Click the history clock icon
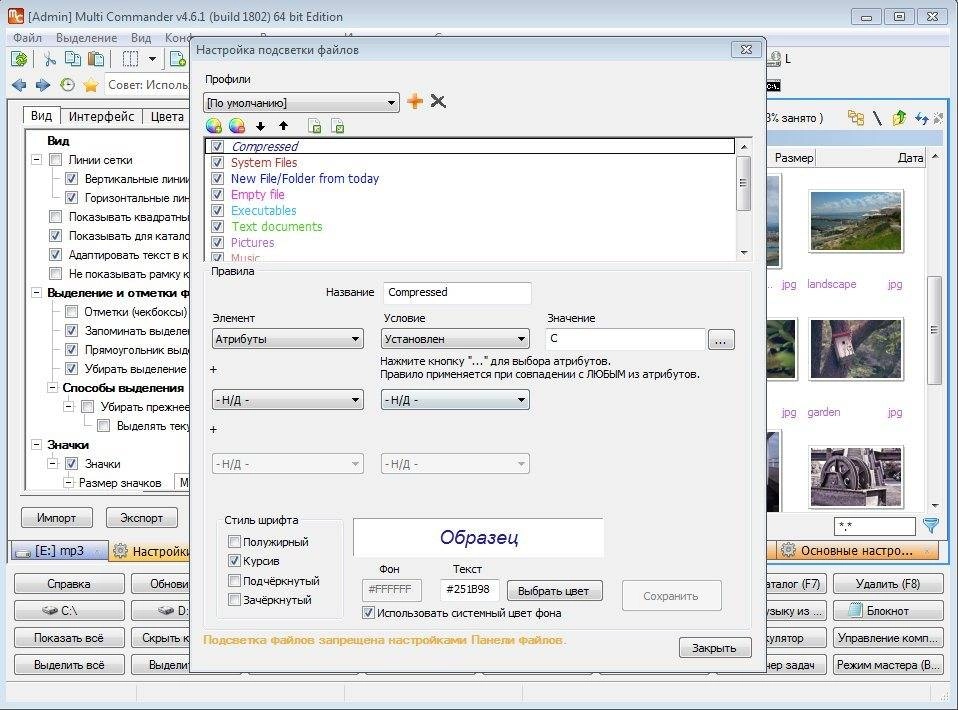Screen dimensions: 958x710 [67, 85]
